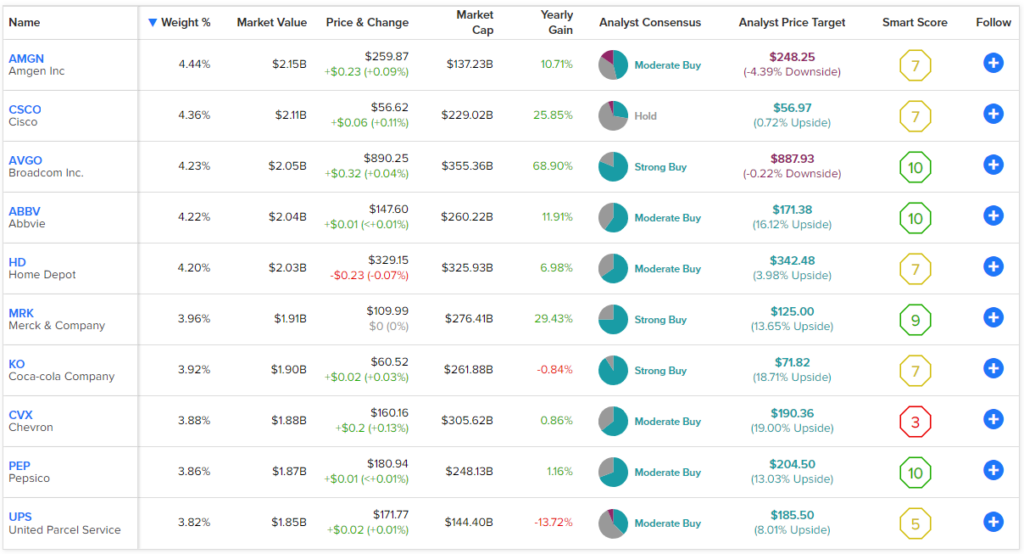Select the $887.93 price target for Broadcom
The image size is (1024, 554).
point(792,159)
